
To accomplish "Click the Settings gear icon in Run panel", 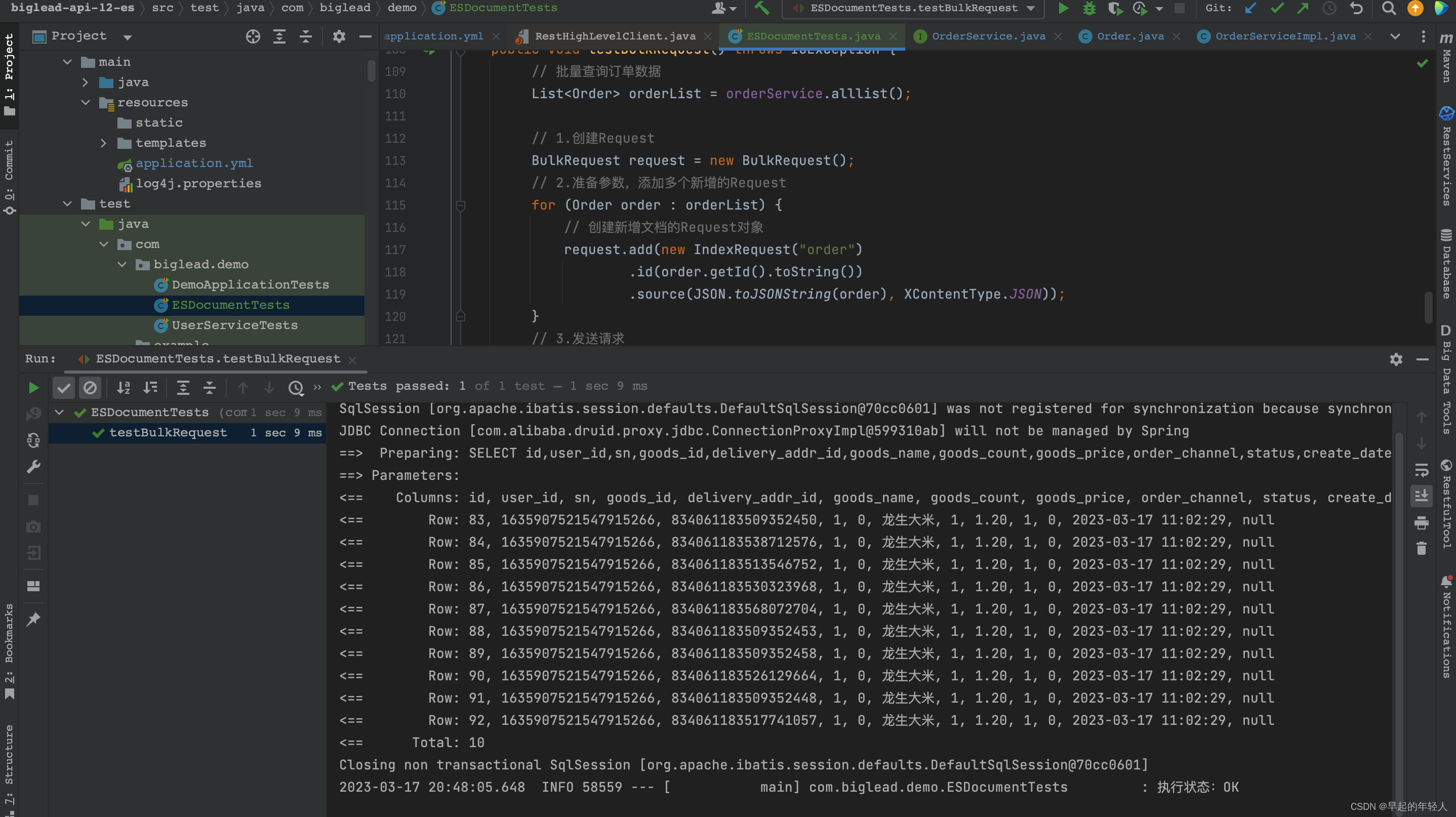I will 1396,359.
